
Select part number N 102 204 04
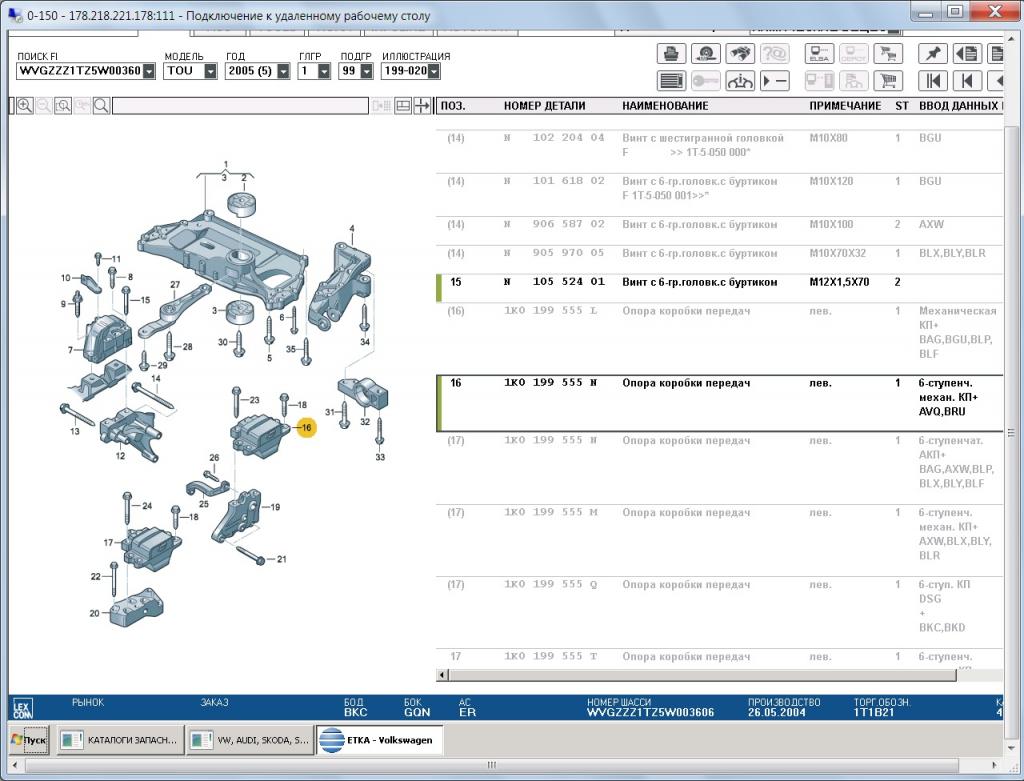[554, 138]
